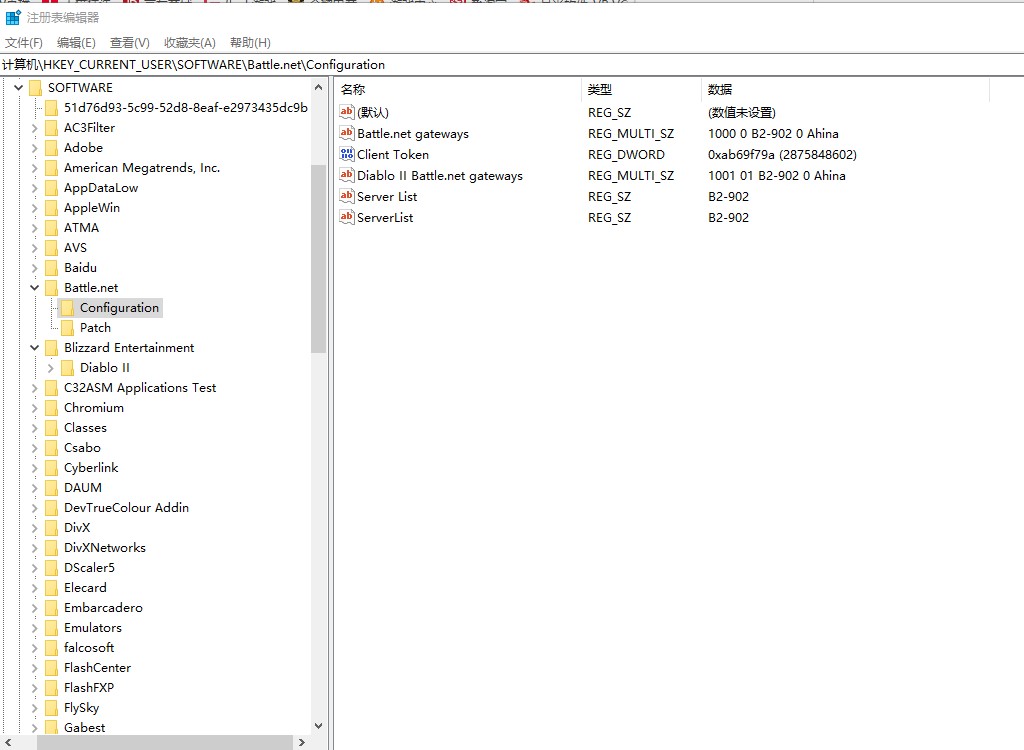Click the tree horizontal scroll left arrow
Viewport: 1024px width, 750px height.
pos(8,742)
